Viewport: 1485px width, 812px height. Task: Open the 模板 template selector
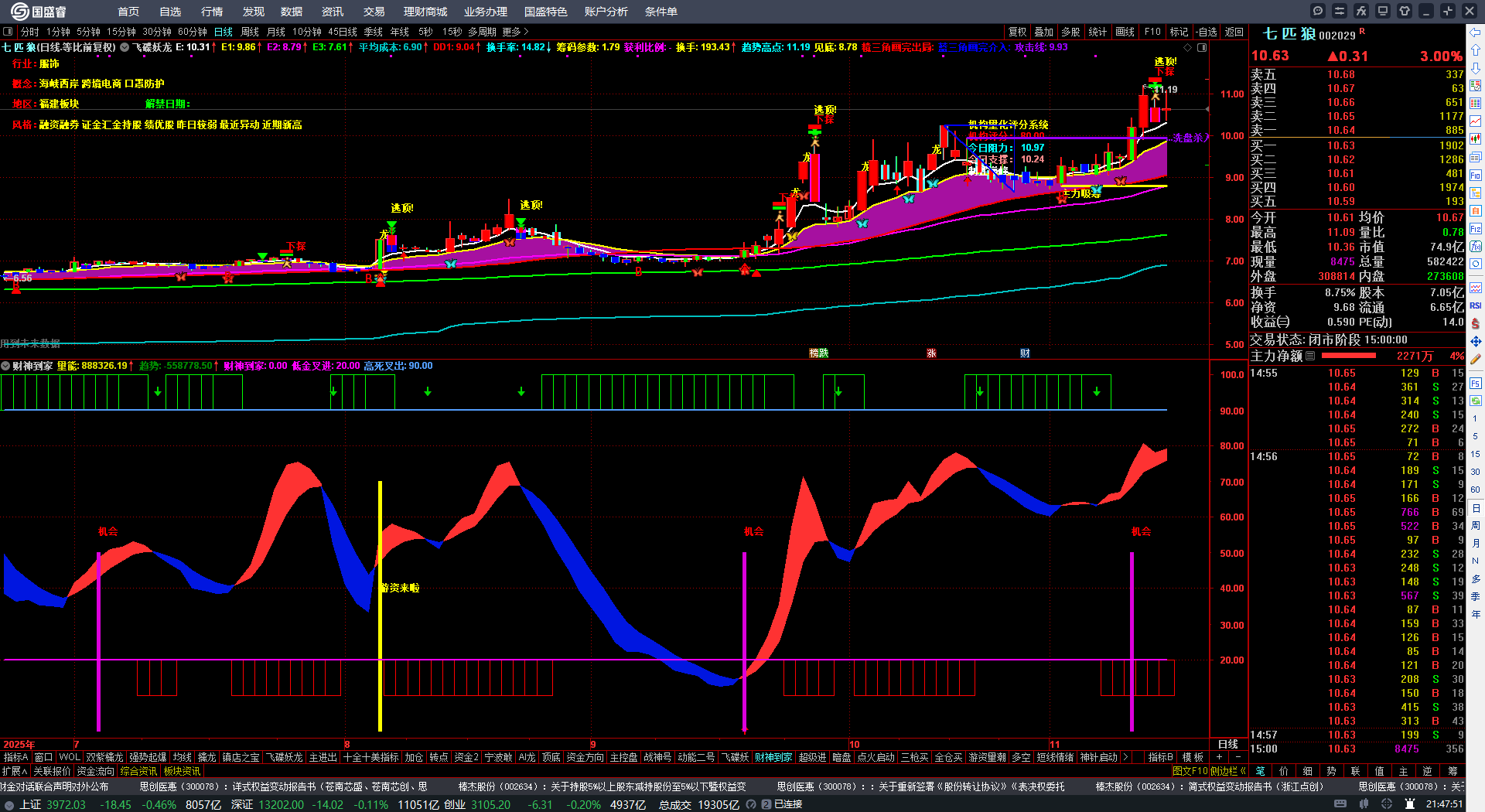(x=1193, y=757)
